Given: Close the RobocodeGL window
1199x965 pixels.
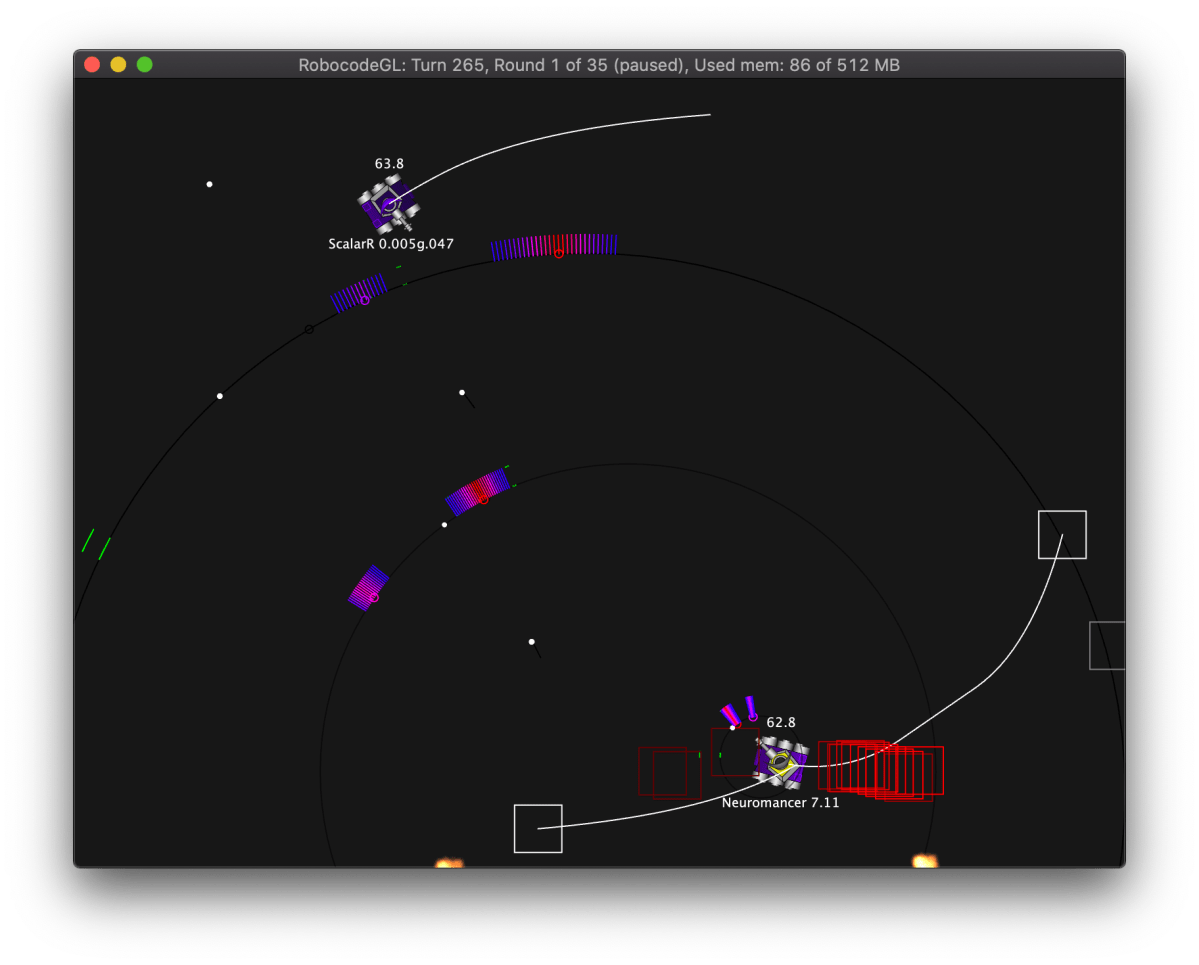Looking at the screenshot, I should [x=93, y=65].
